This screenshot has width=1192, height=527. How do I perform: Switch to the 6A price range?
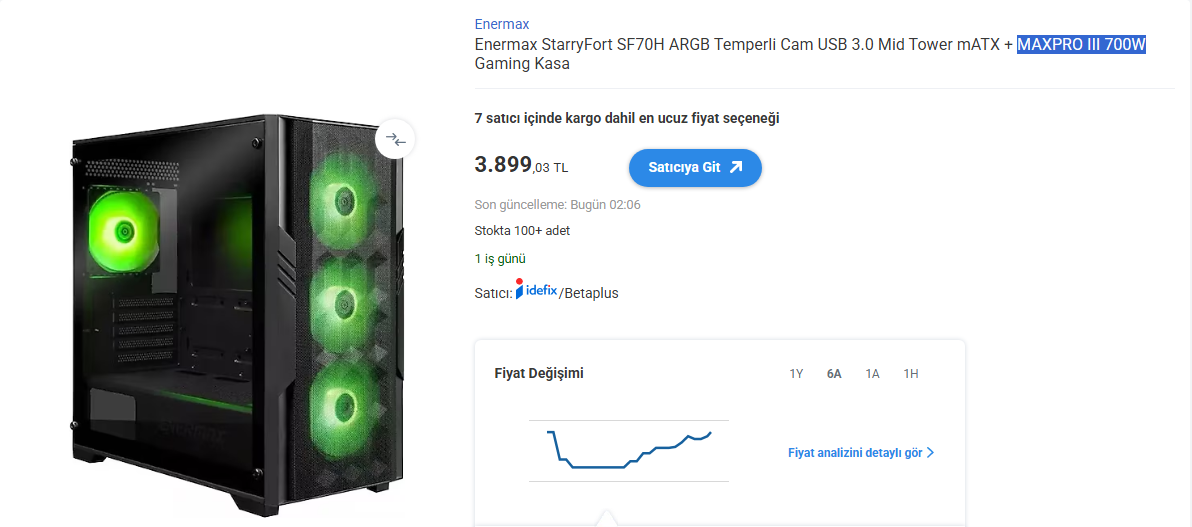coord(834,374)
